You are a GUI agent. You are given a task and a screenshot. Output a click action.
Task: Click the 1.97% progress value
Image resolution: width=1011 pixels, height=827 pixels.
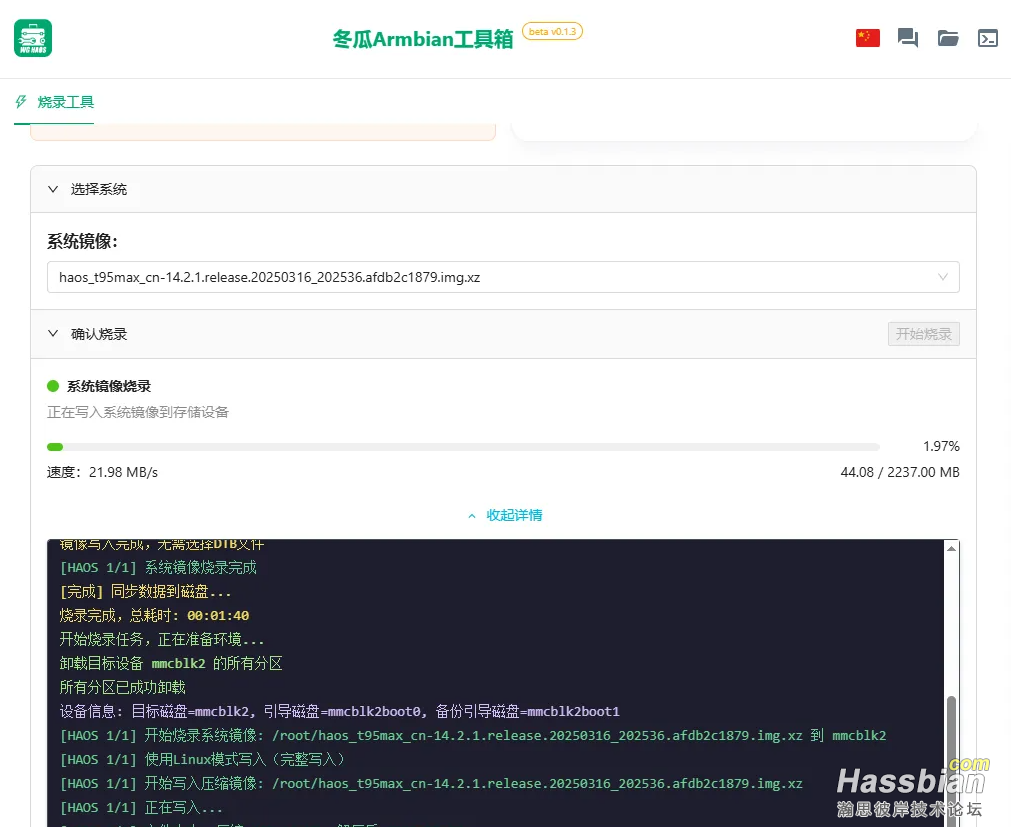point(941,446)
